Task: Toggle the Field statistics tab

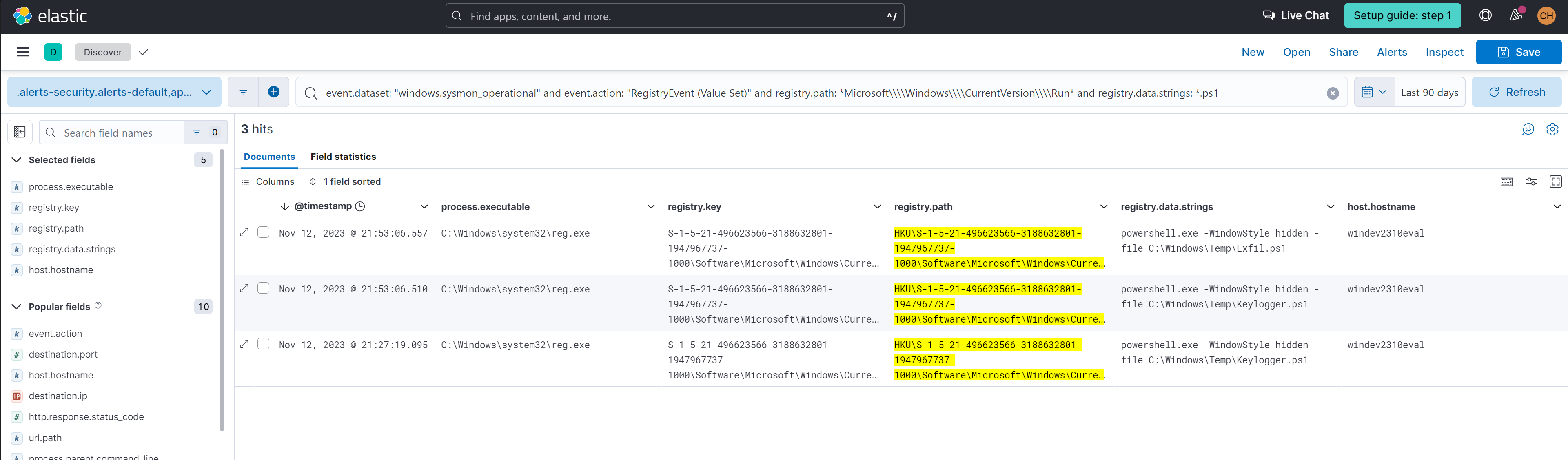Action: [344, 156]
